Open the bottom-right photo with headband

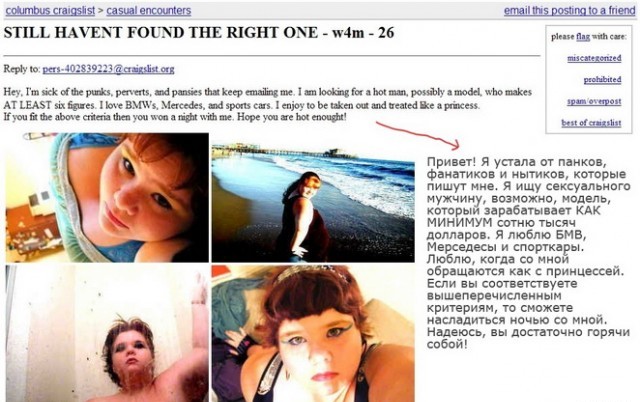coord(313,333)
